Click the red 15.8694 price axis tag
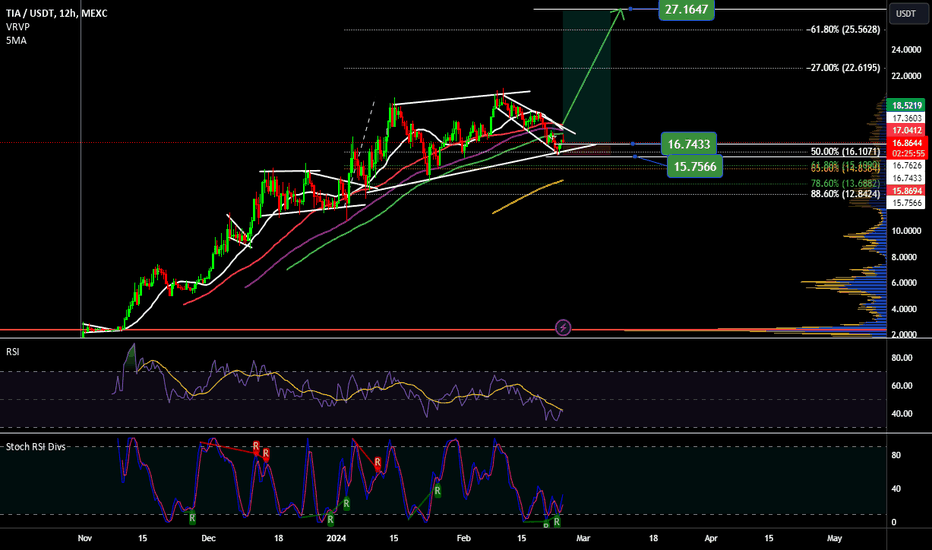The width and height of the screenshot is (932, 550). point(906,191)
